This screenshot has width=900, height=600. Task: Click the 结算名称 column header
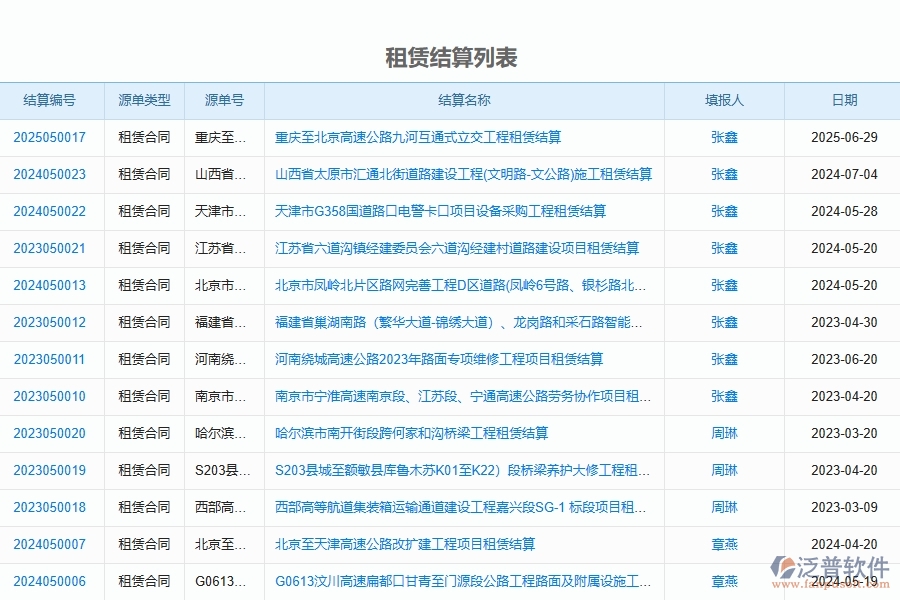click(x=464, y=100)
